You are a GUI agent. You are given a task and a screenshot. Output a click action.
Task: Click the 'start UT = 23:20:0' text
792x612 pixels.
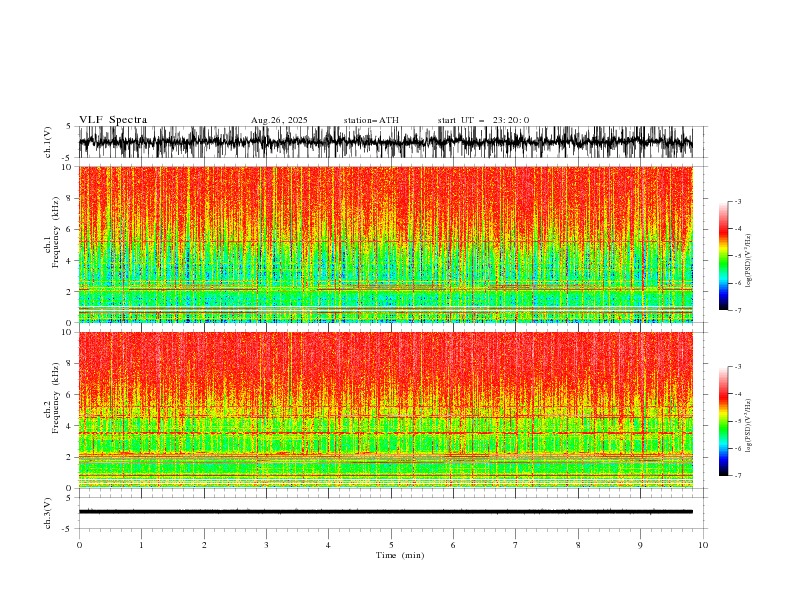pos(483,120)
